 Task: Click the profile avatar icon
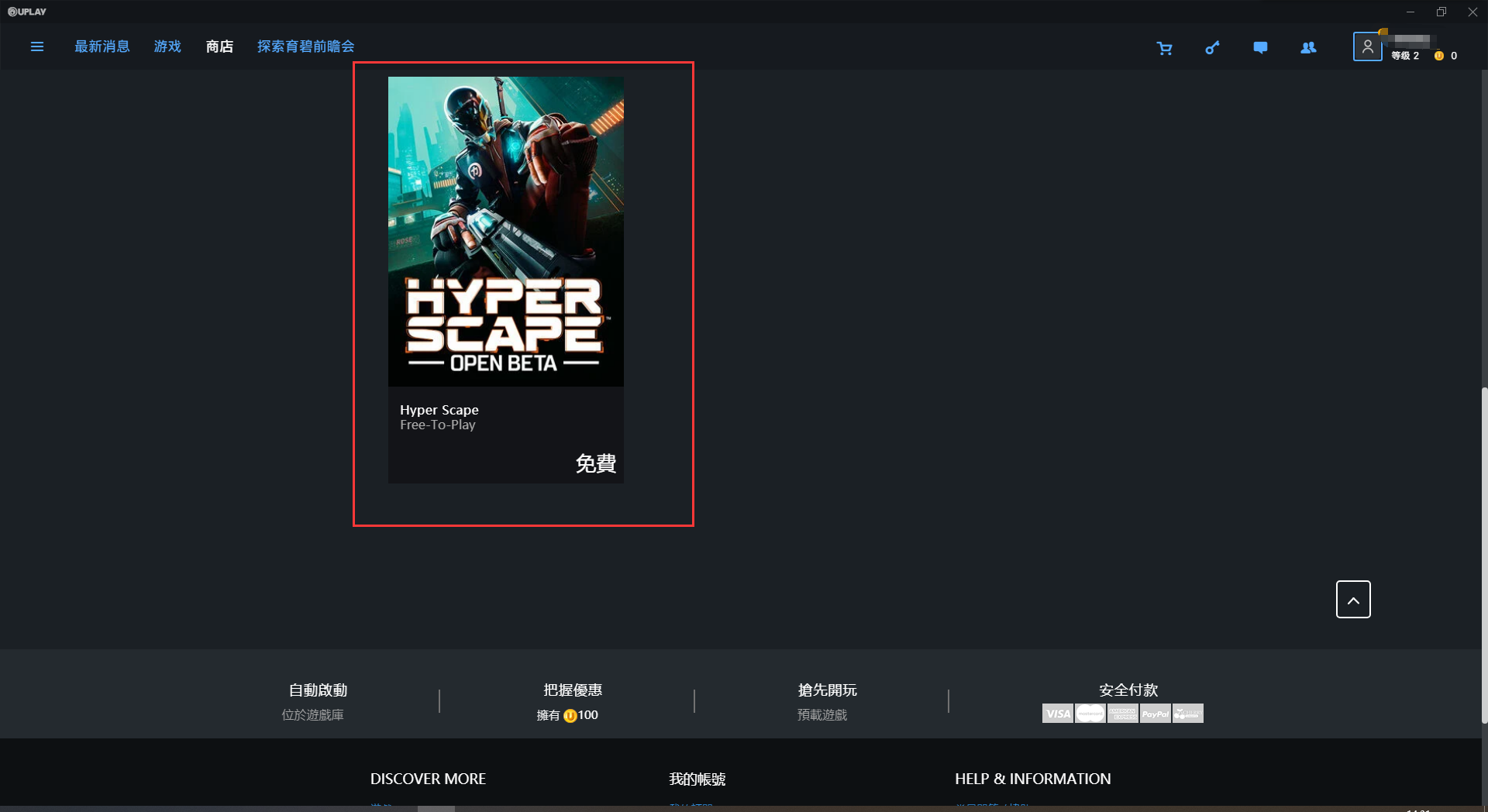1367,46
